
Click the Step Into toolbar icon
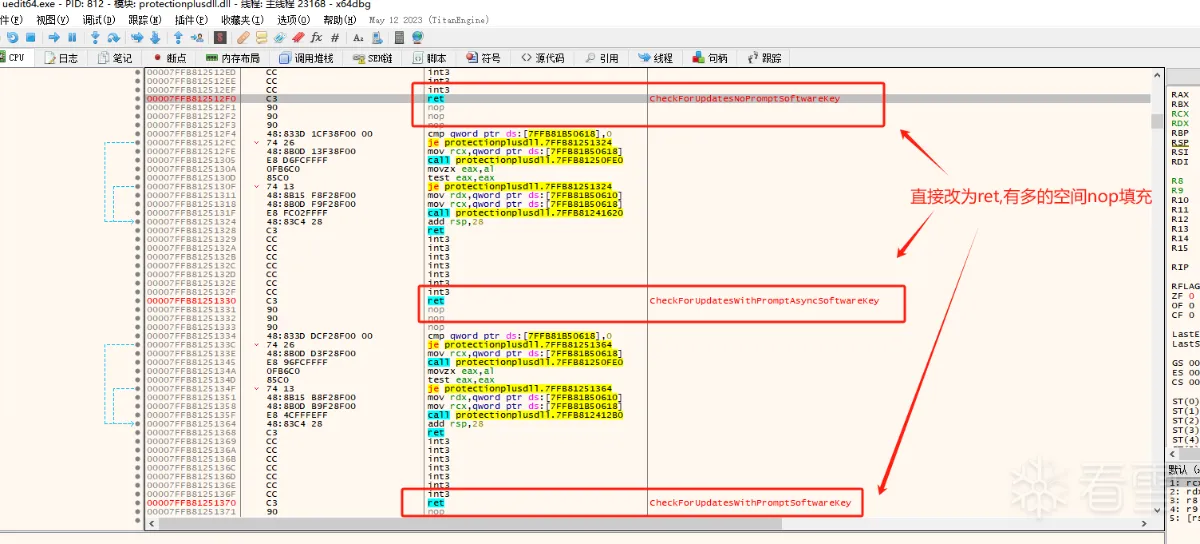[x=96, y=38]
